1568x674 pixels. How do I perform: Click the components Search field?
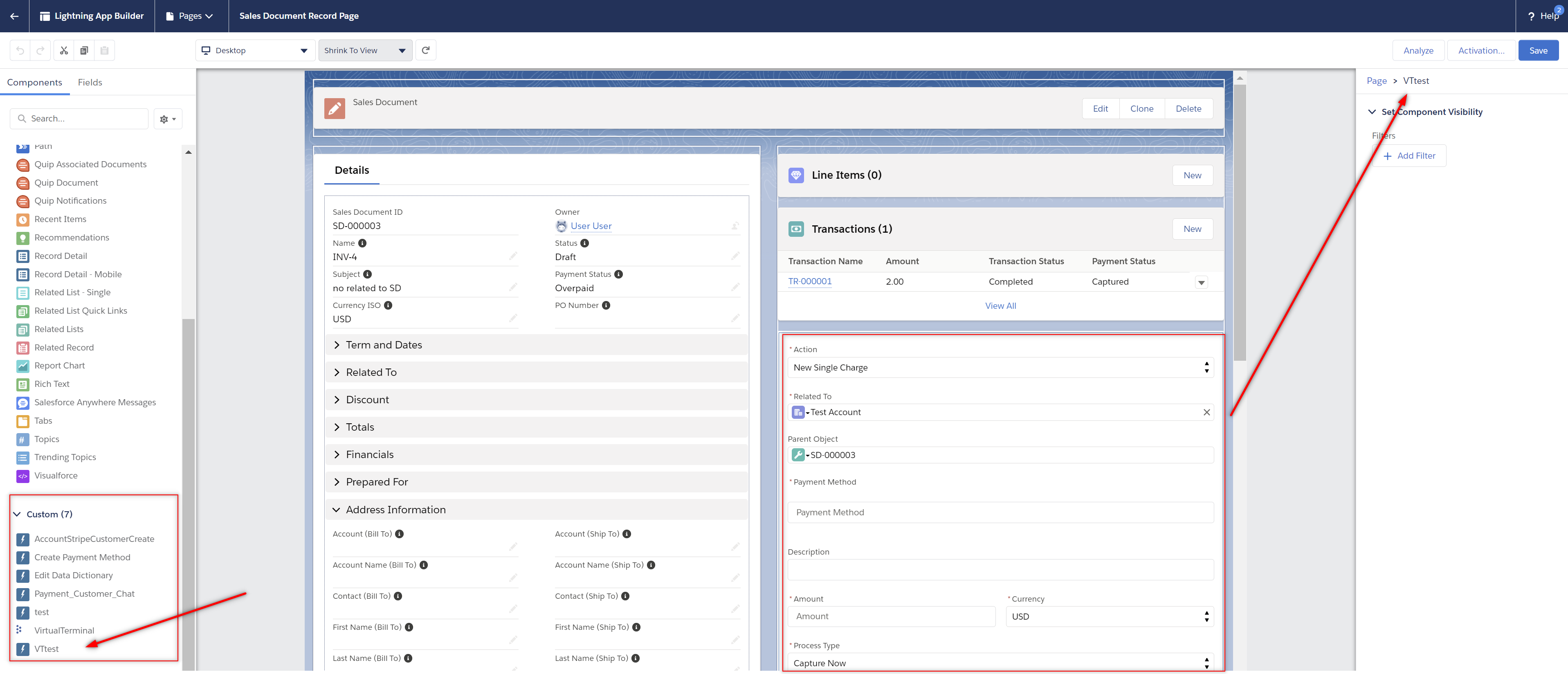pos(79,119)
